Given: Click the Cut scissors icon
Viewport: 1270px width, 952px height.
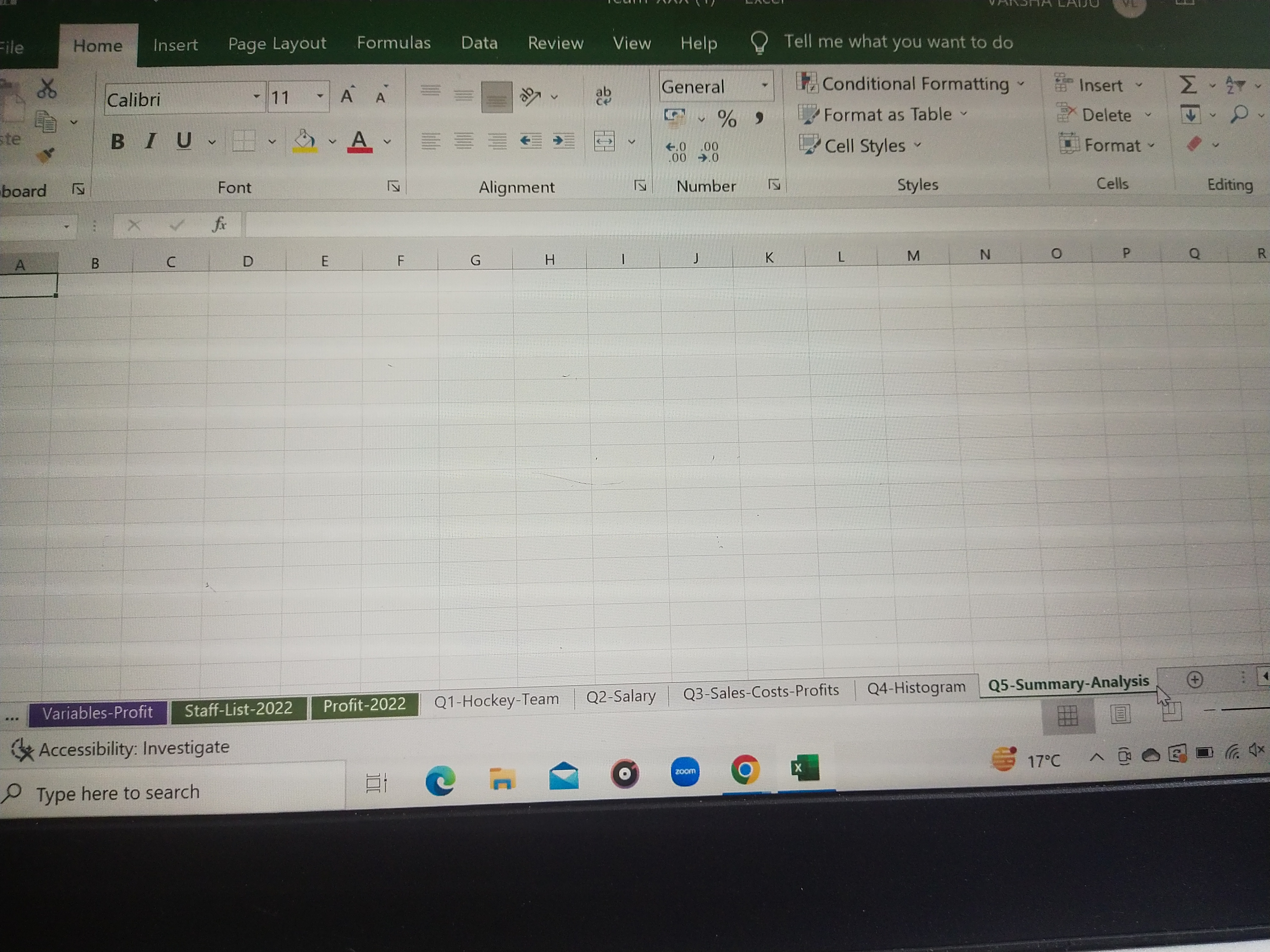Looking at the screenshot, I should [46, 89].
